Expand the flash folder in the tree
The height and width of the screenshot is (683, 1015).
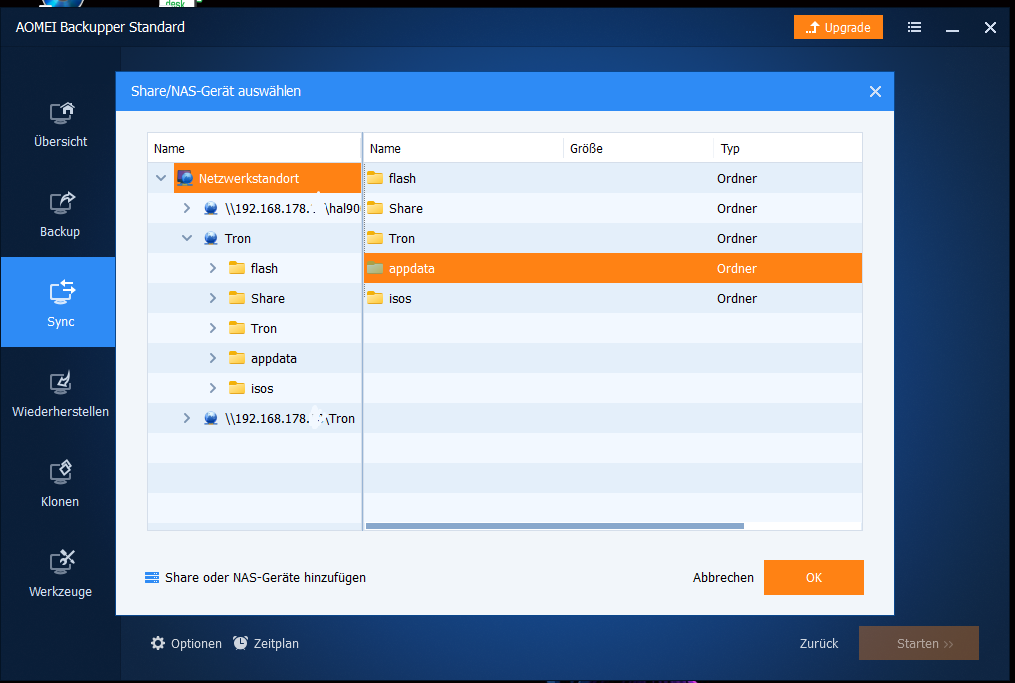click(x=213, y=268)
